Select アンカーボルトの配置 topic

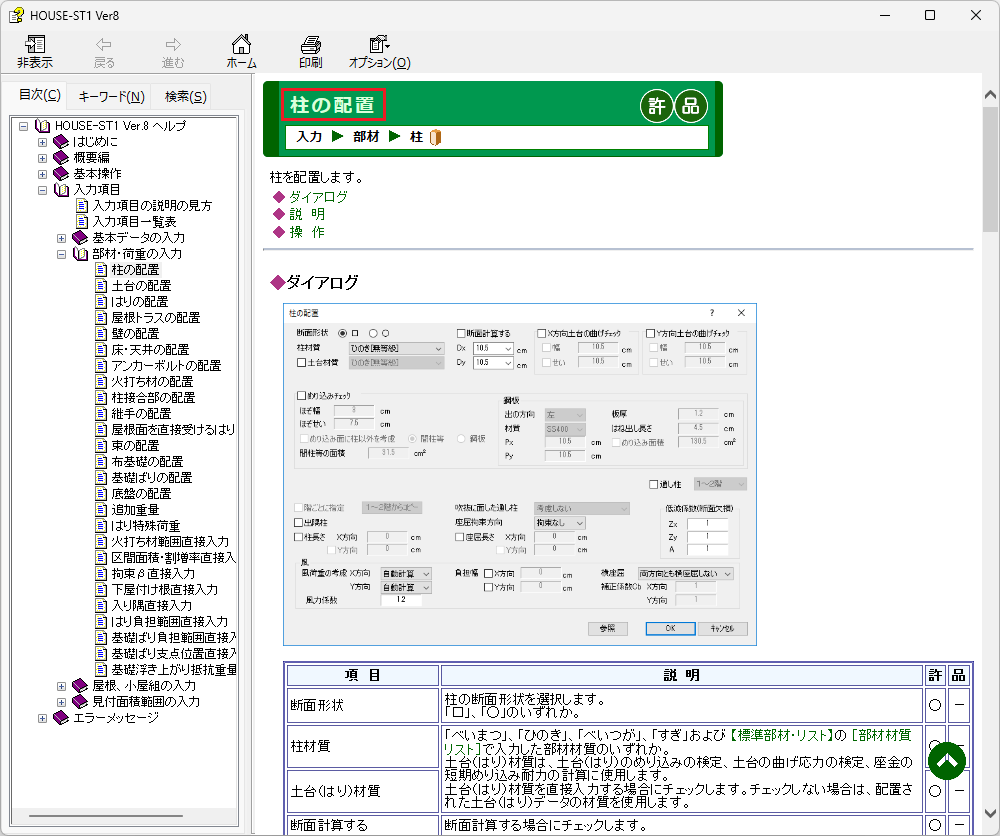[x=165, y=366]
